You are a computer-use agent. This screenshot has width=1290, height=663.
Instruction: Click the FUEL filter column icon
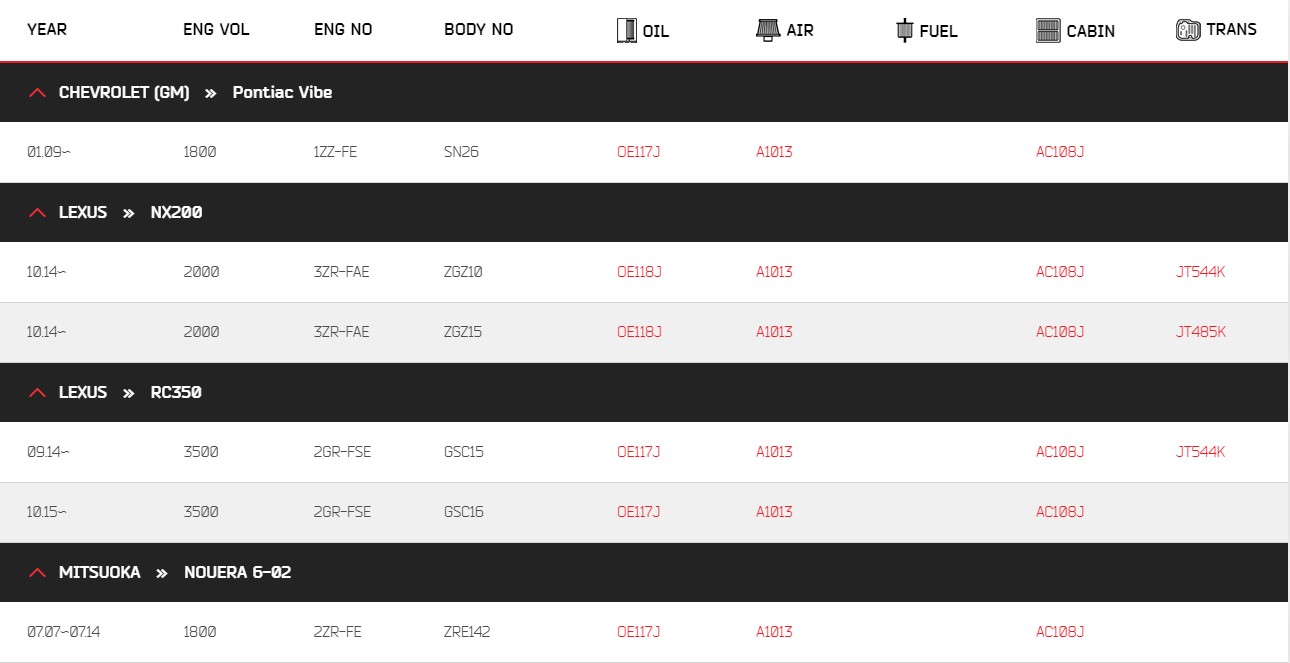point(904,30)
